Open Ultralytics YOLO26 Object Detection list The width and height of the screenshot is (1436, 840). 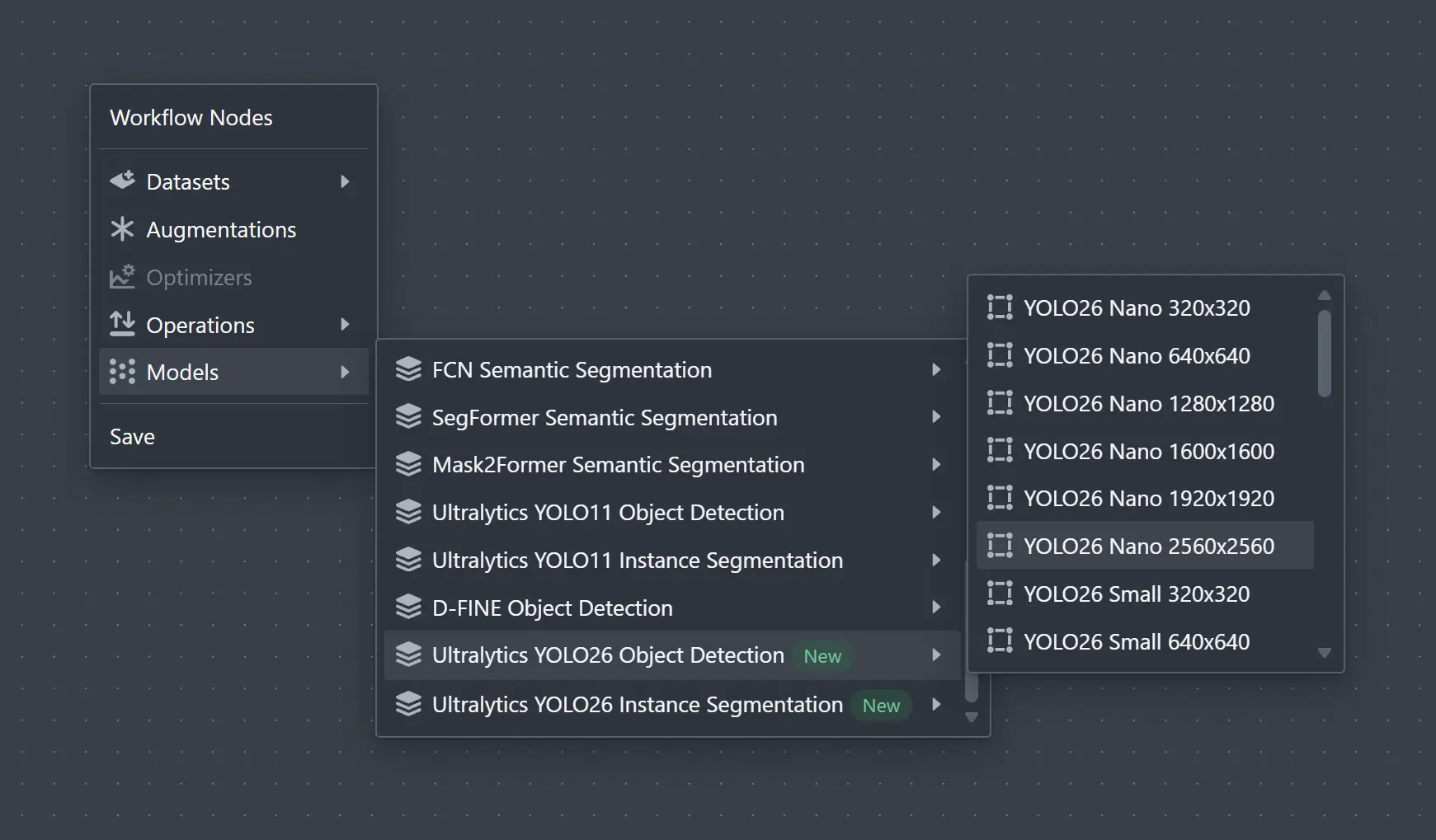pos(672,655)
